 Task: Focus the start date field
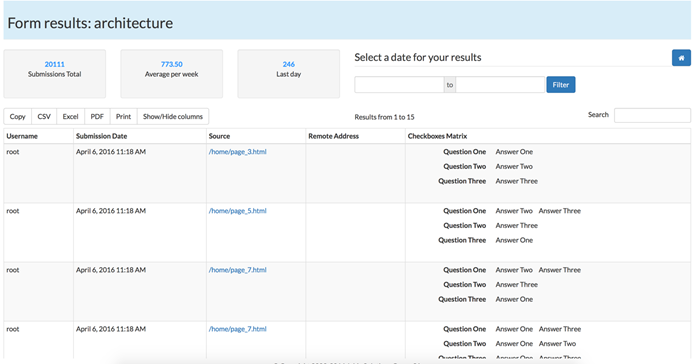399,85
